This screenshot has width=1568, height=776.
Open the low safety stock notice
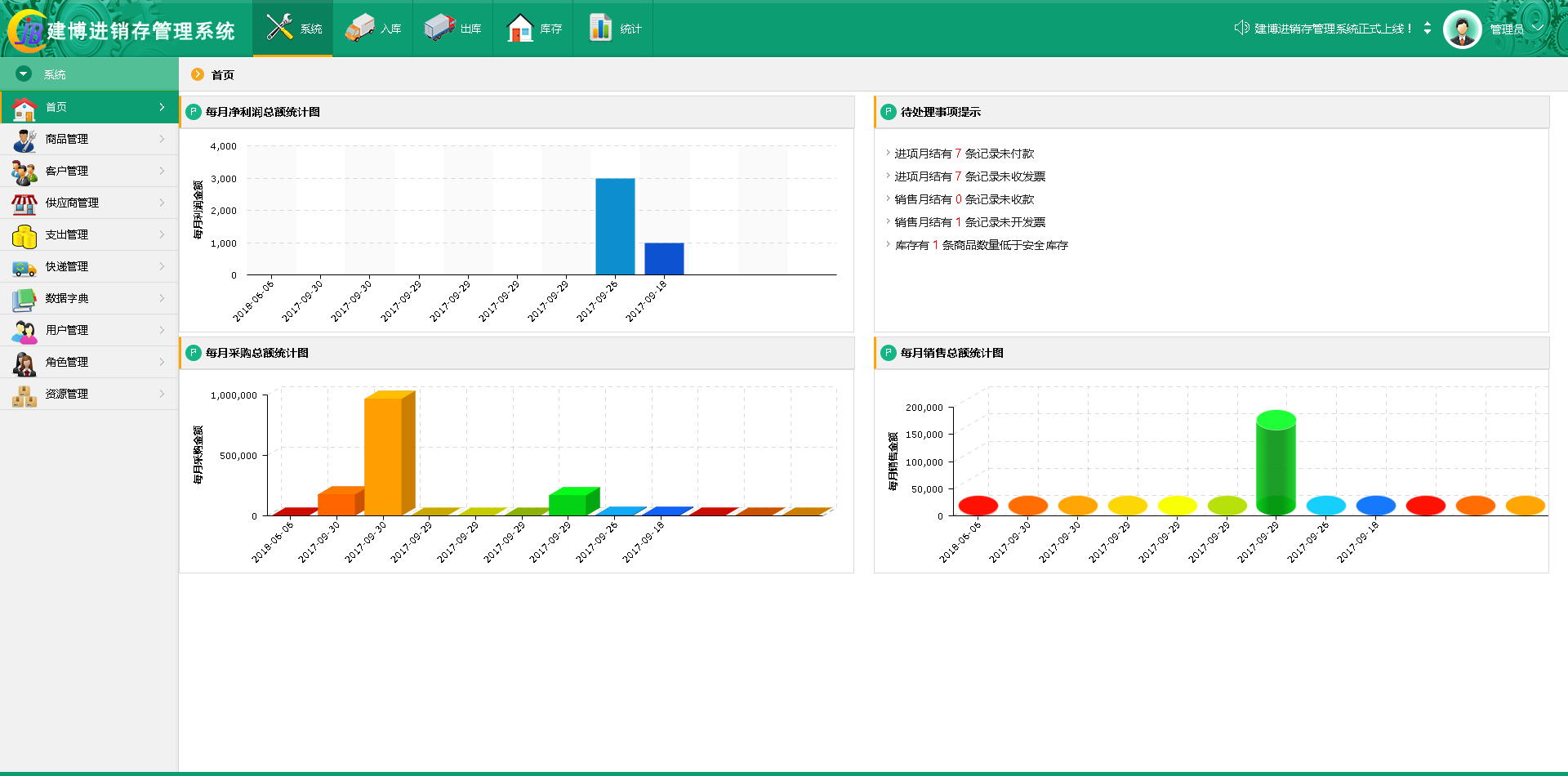(x=981, y=245)
